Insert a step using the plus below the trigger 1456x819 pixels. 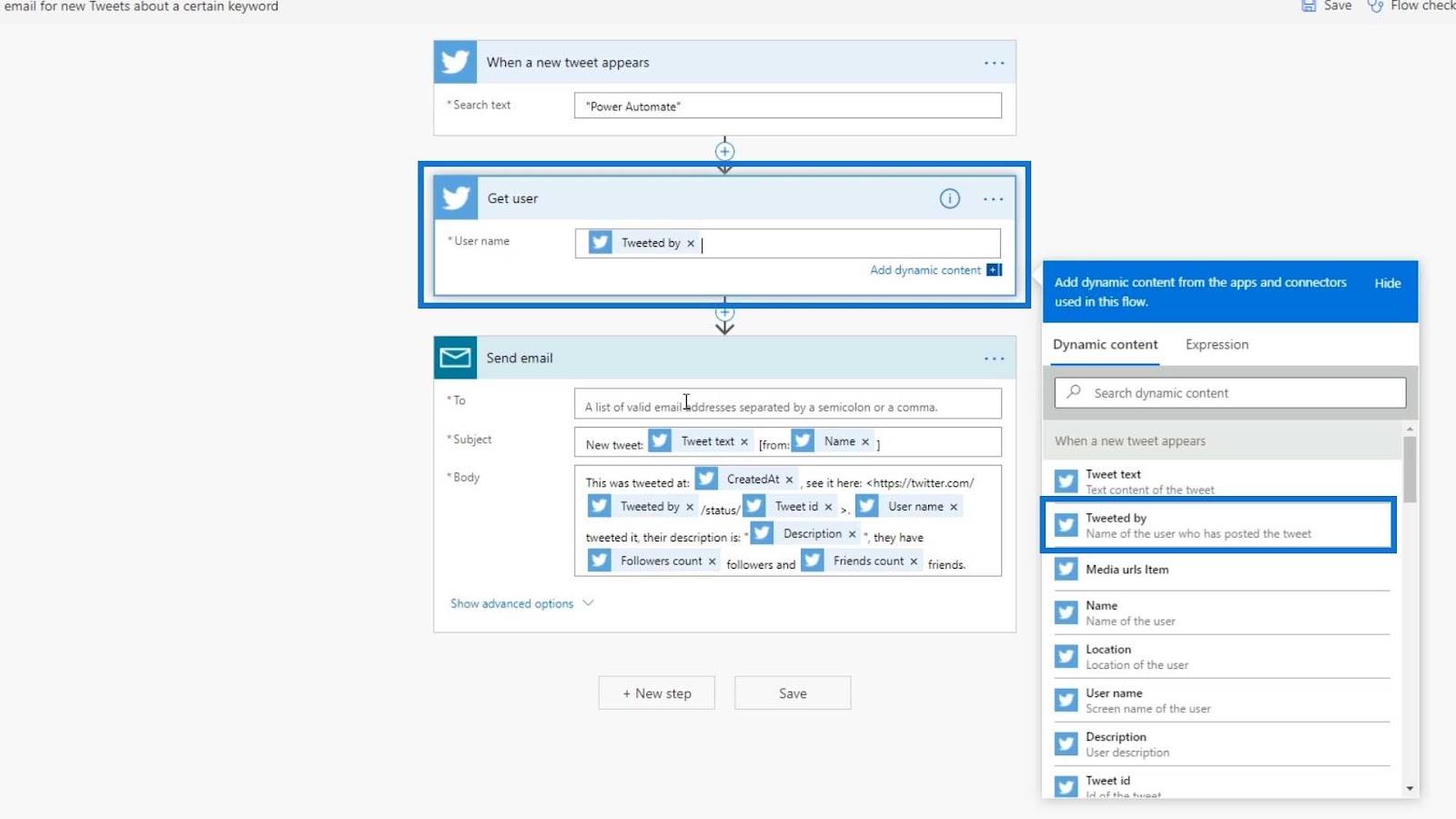[724, 151]
